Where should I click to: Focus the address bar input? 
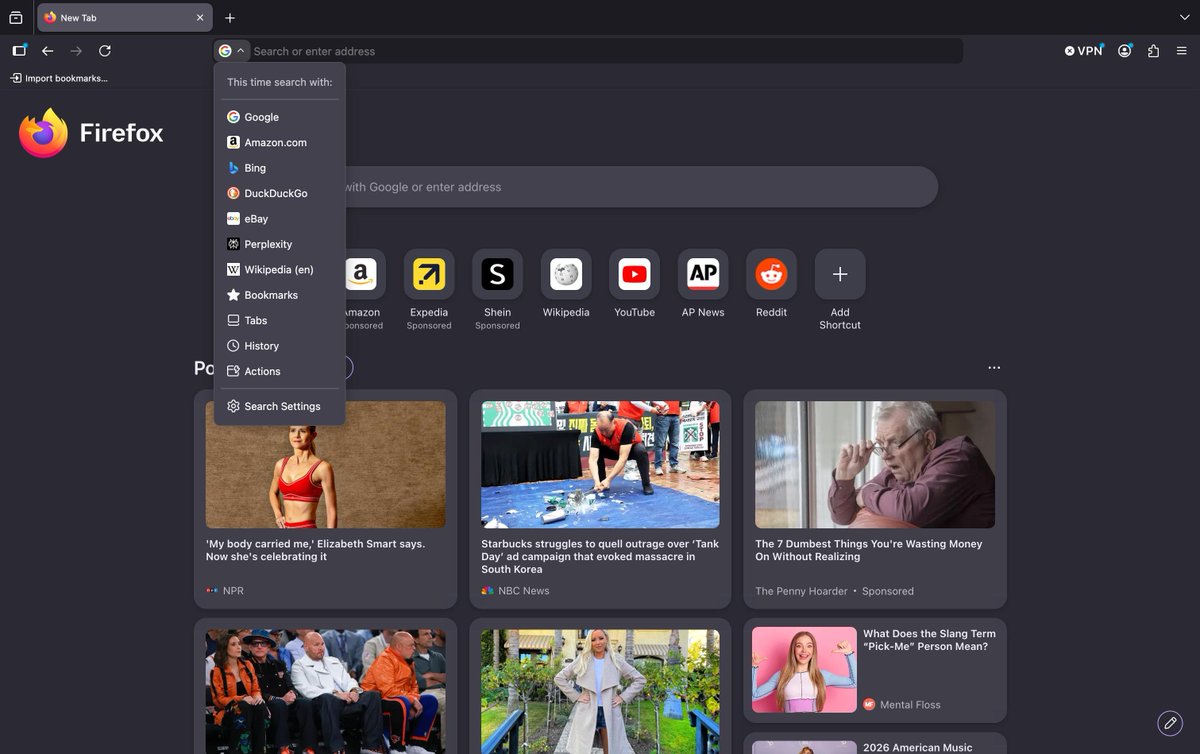click(x=605, y=51)
